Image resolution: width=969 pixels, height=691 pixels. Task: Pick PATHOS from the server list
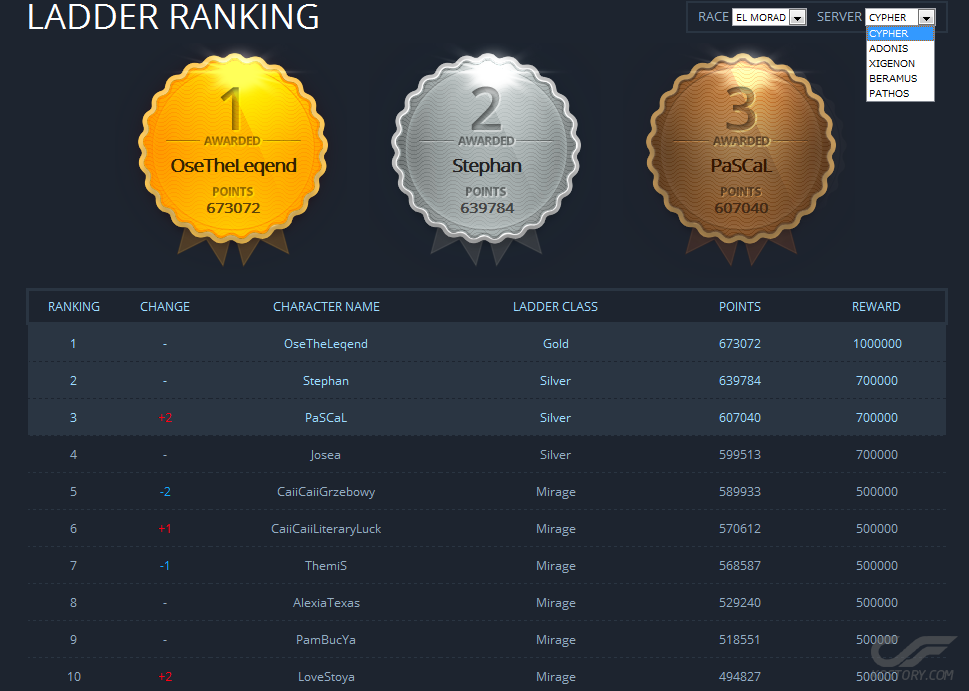pyautogui.click(x=900, y=93)
